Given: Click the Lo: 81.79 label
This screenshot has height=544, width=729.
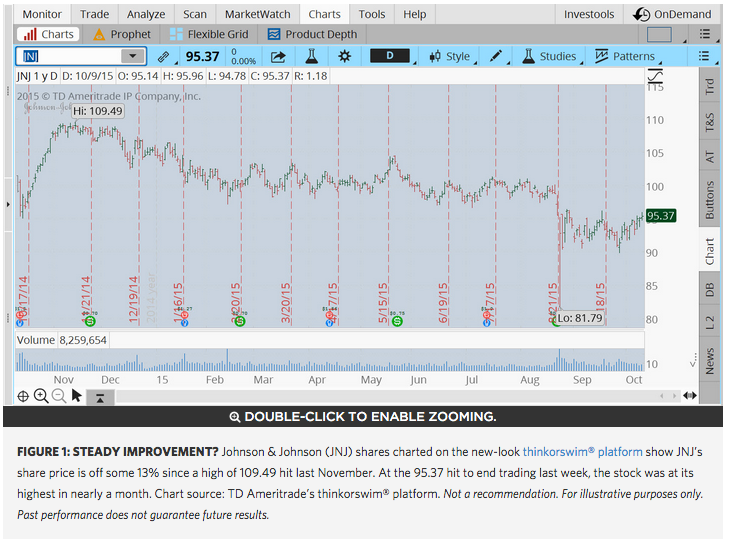Looking at the screenshot, I should 580,318.
